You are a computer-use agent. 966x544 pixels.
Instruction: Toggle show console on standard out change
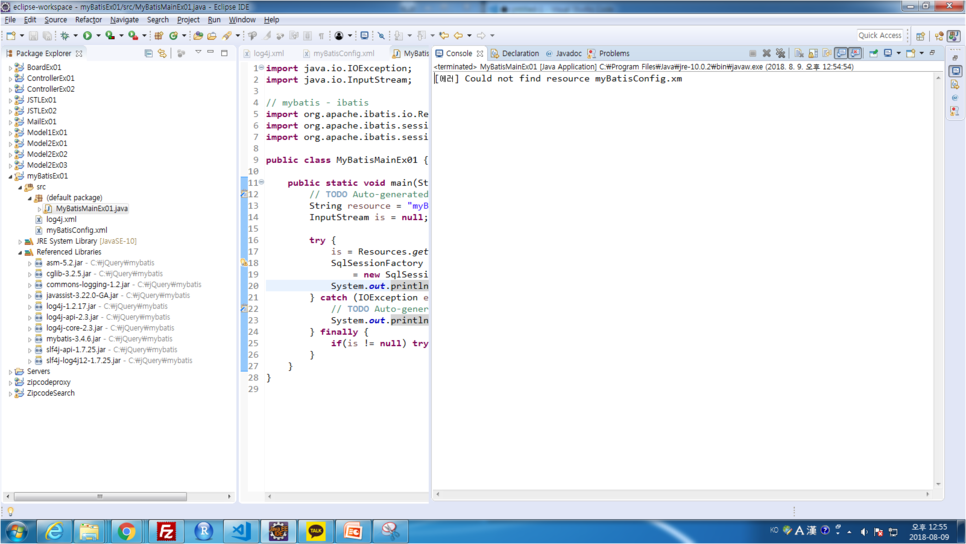pyautogui.click(x=842, y=54)
